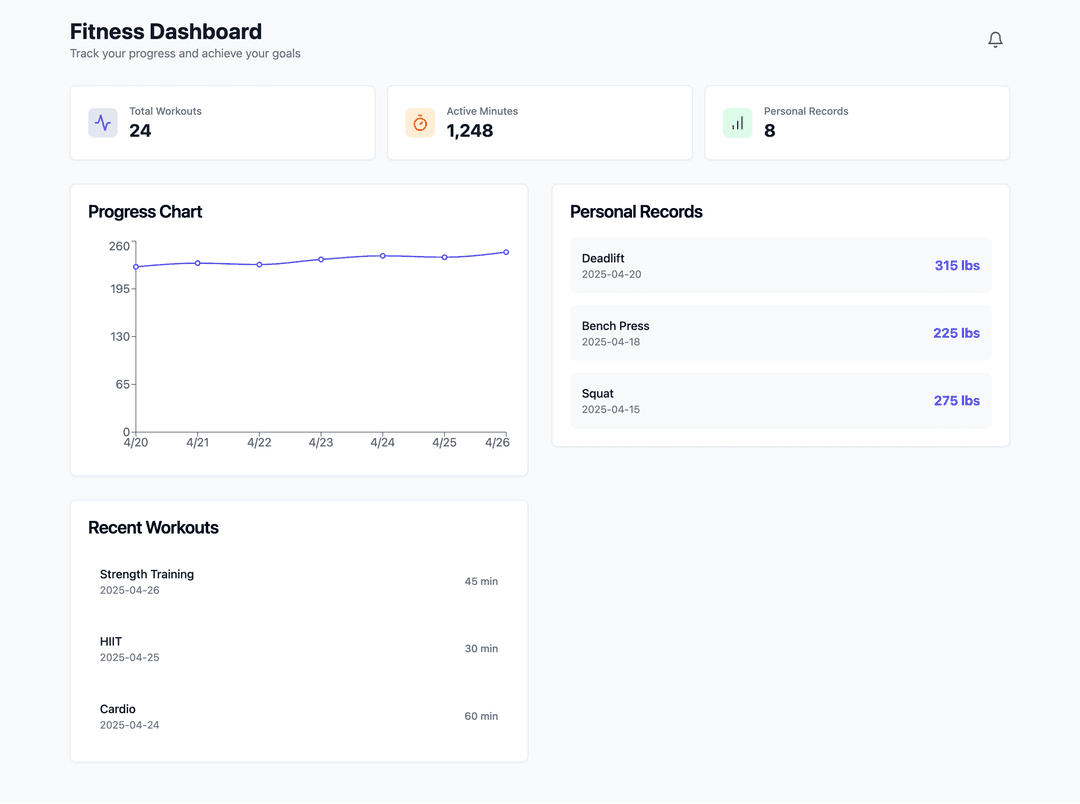Open the Active Minutes stat card

click(x=539, y=122)
